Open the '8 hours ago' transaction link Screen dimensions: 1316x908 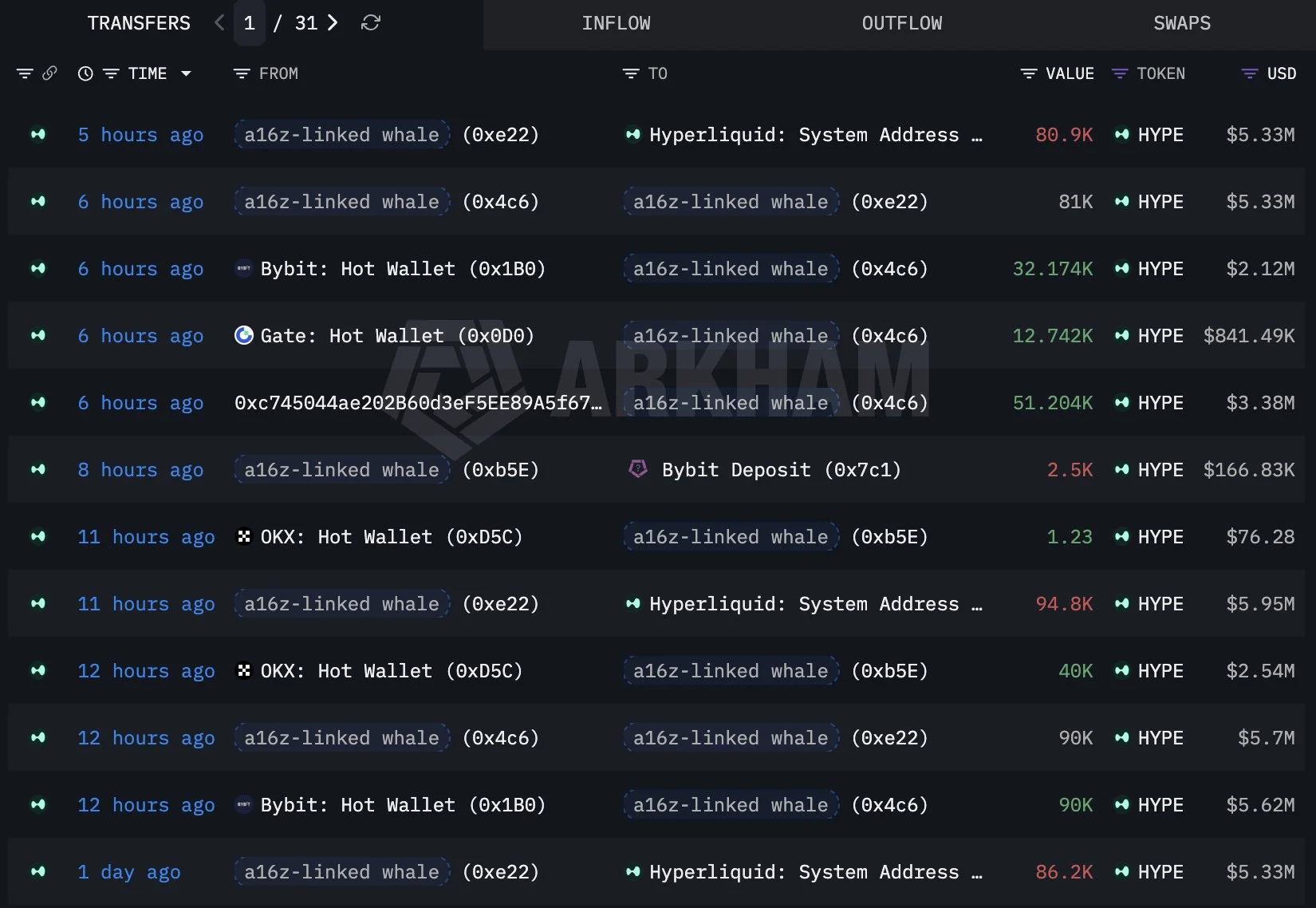coord(140,470)
